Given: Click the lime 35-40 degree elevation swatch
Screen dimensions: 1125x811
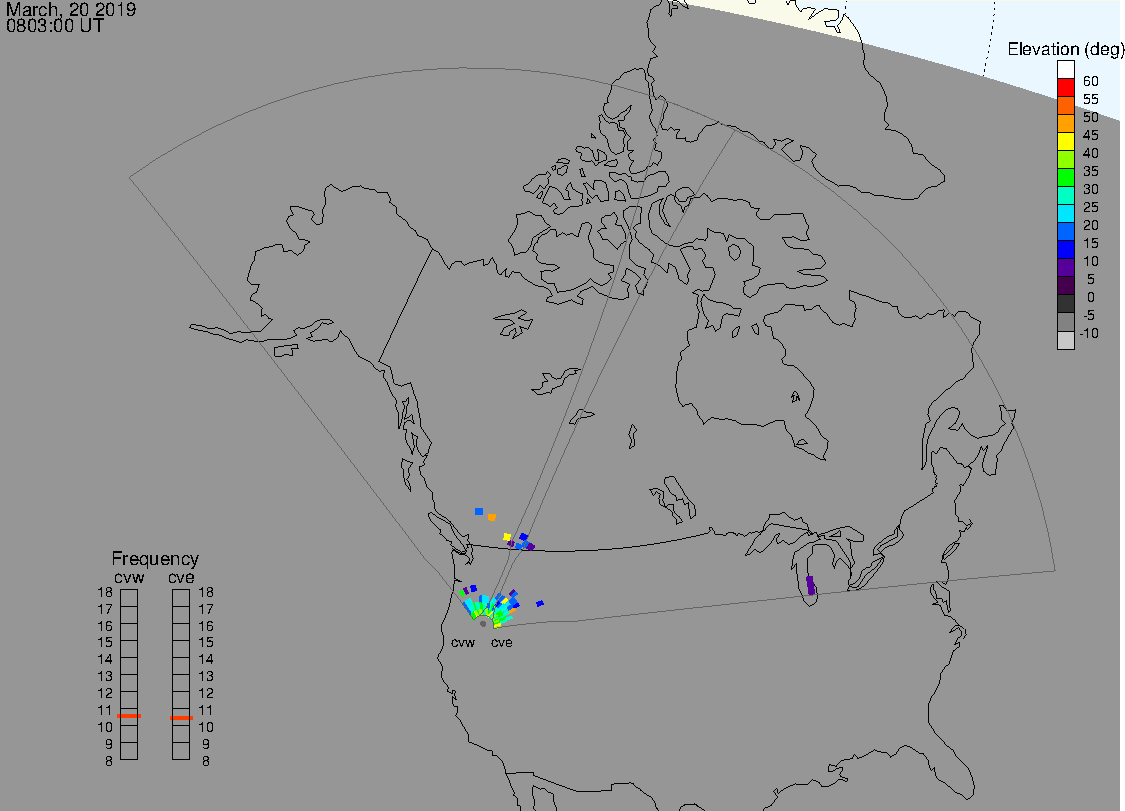Looking at the screenshot, I should coord(1065,159).
